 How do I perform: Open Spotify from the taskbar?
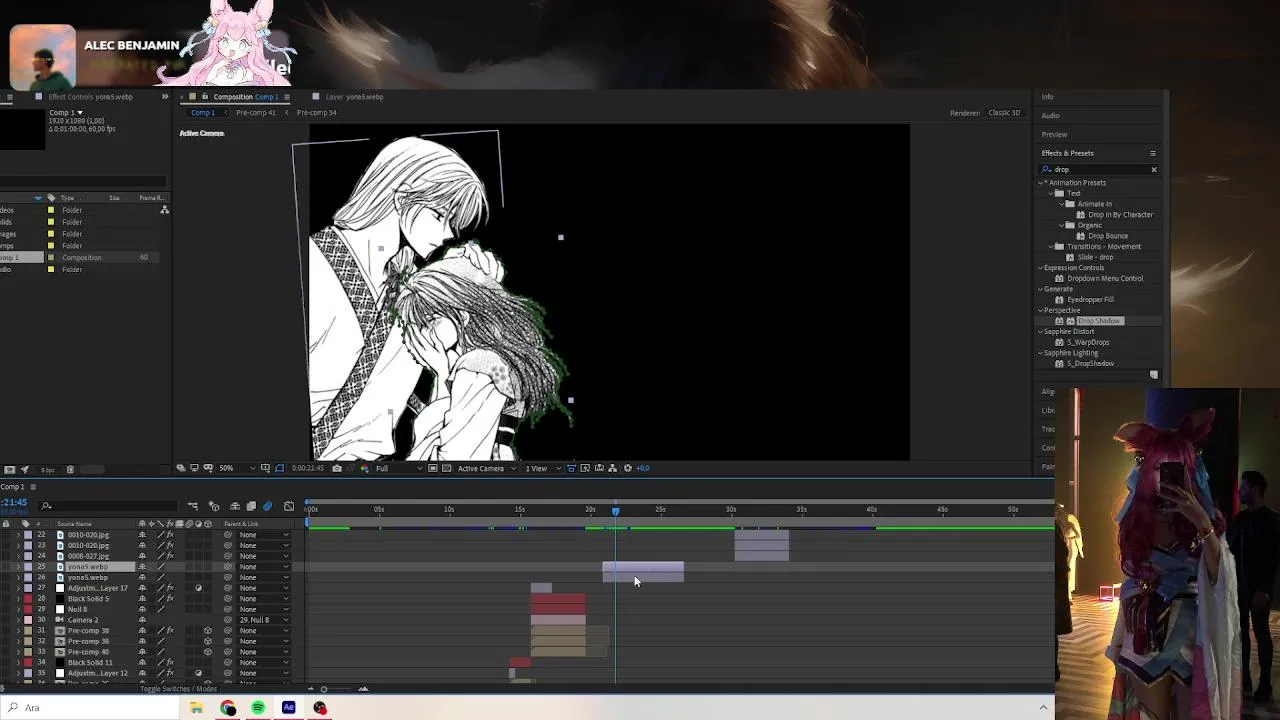click(x=258, y=708)
